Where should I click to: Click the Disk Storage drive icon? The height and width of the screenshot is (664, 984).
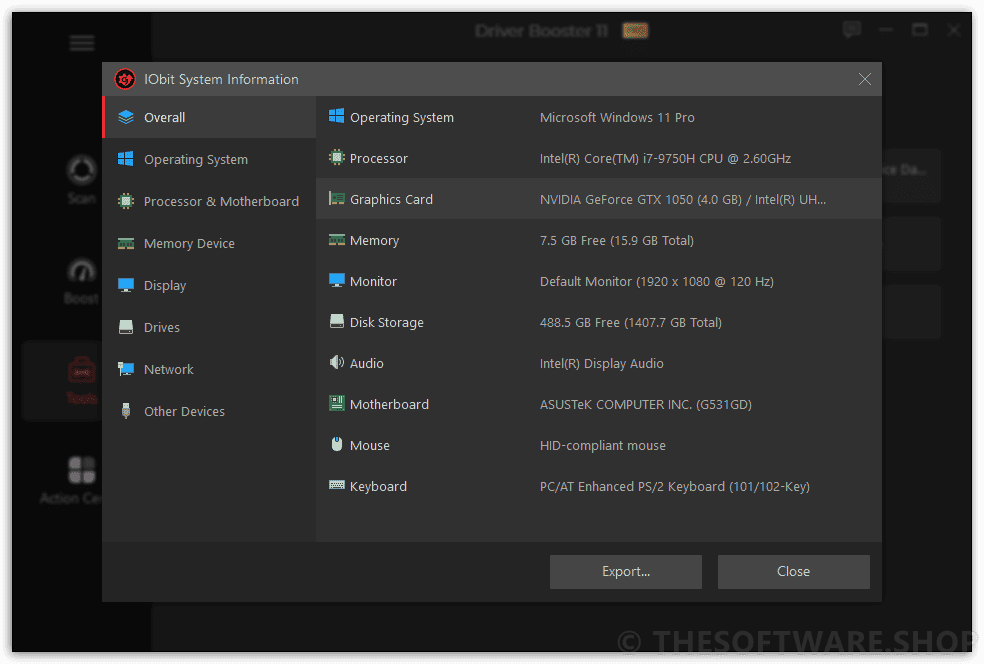[337, 321]
